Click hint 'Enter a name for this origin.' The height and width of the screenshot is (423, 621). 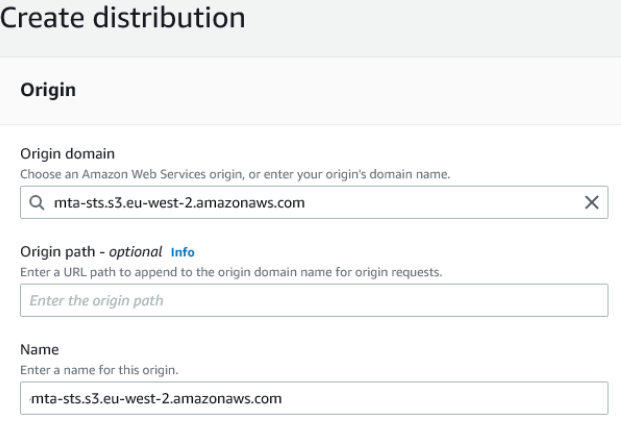(x=99, y=370)
